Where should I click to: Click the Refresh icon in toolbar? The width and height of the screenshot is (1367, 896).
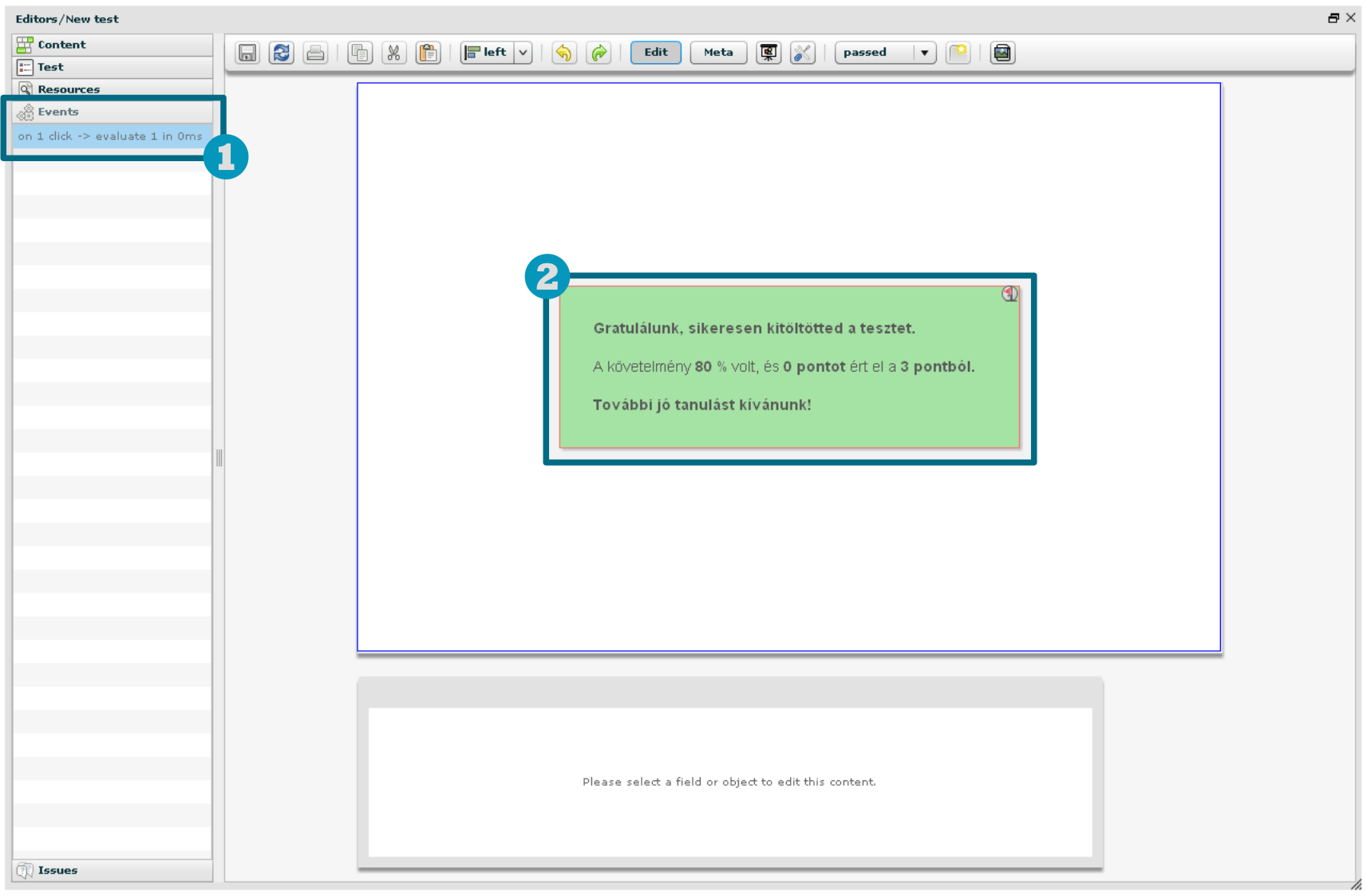point(282,53)
